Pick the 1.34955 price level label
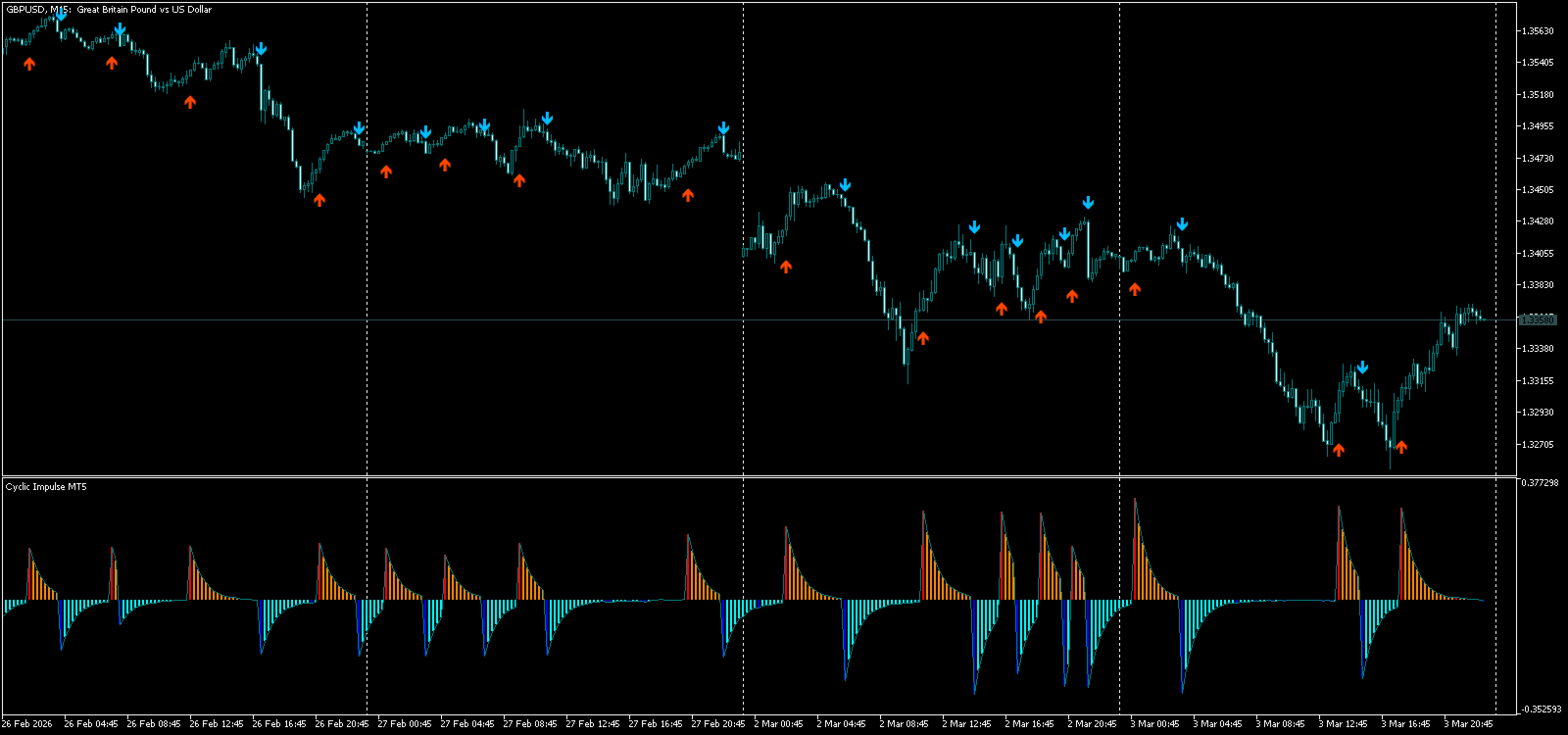 tap(1537, 126)
